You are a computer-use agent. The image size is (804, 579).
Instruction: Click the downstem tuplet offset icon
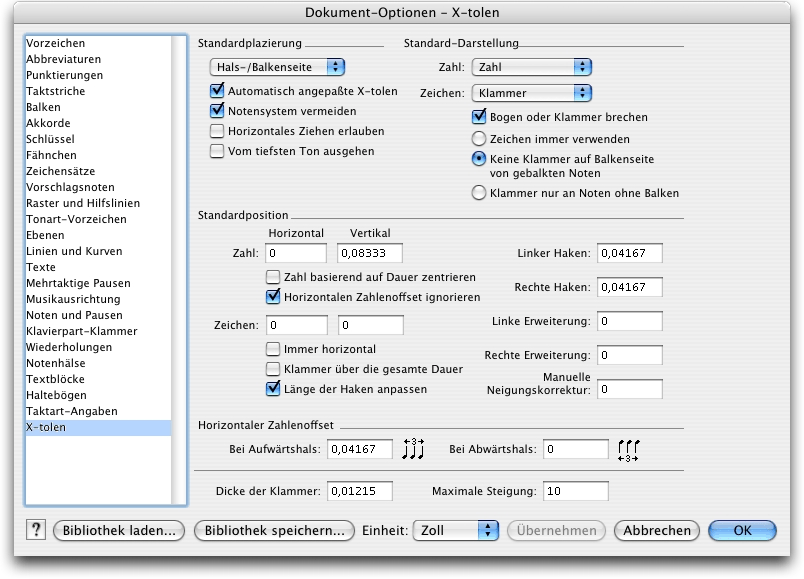click(x=629, y=450)
